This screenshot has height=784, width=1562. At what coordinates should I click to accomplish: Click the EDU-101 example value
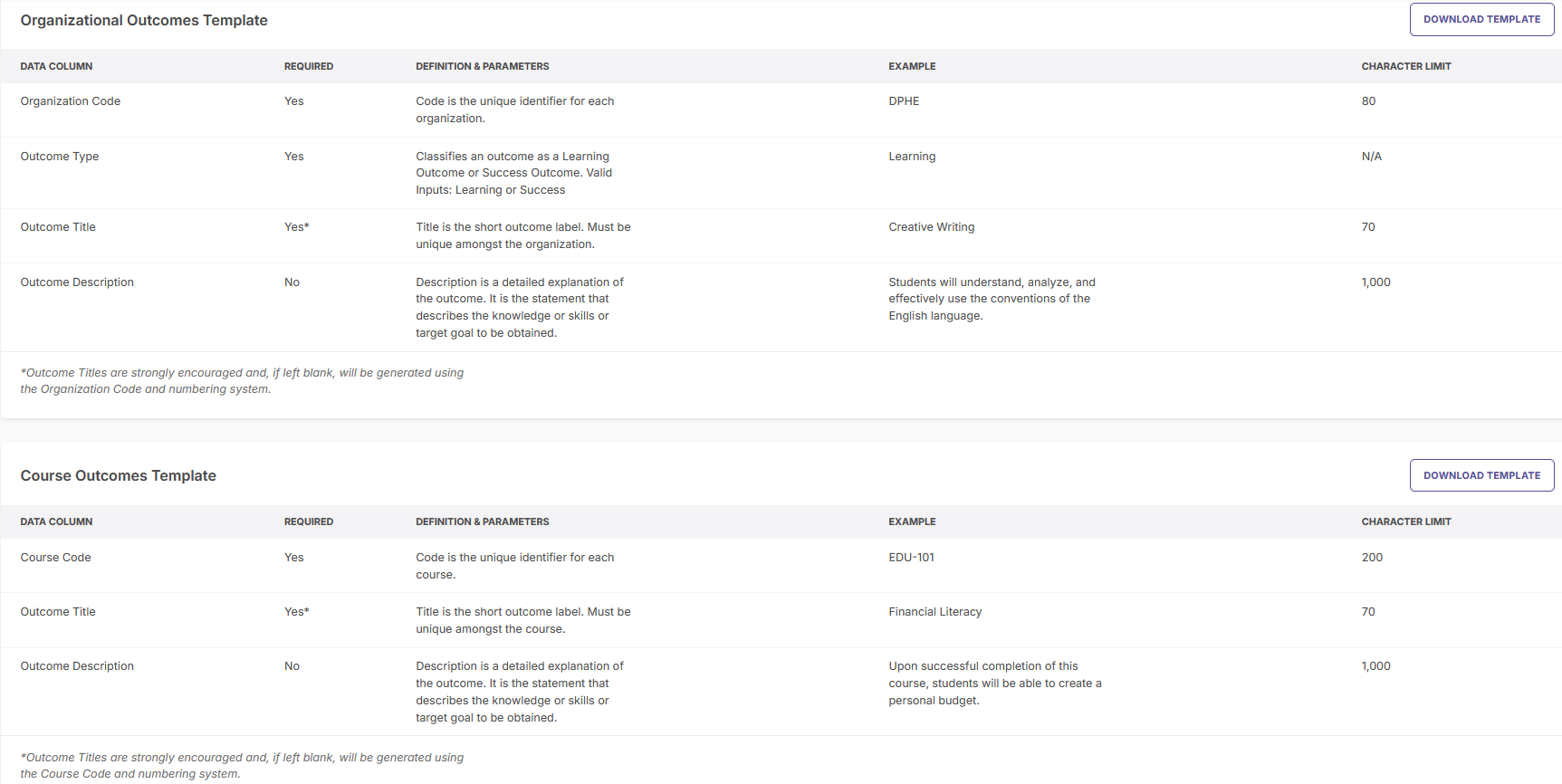tap(911, 558)
